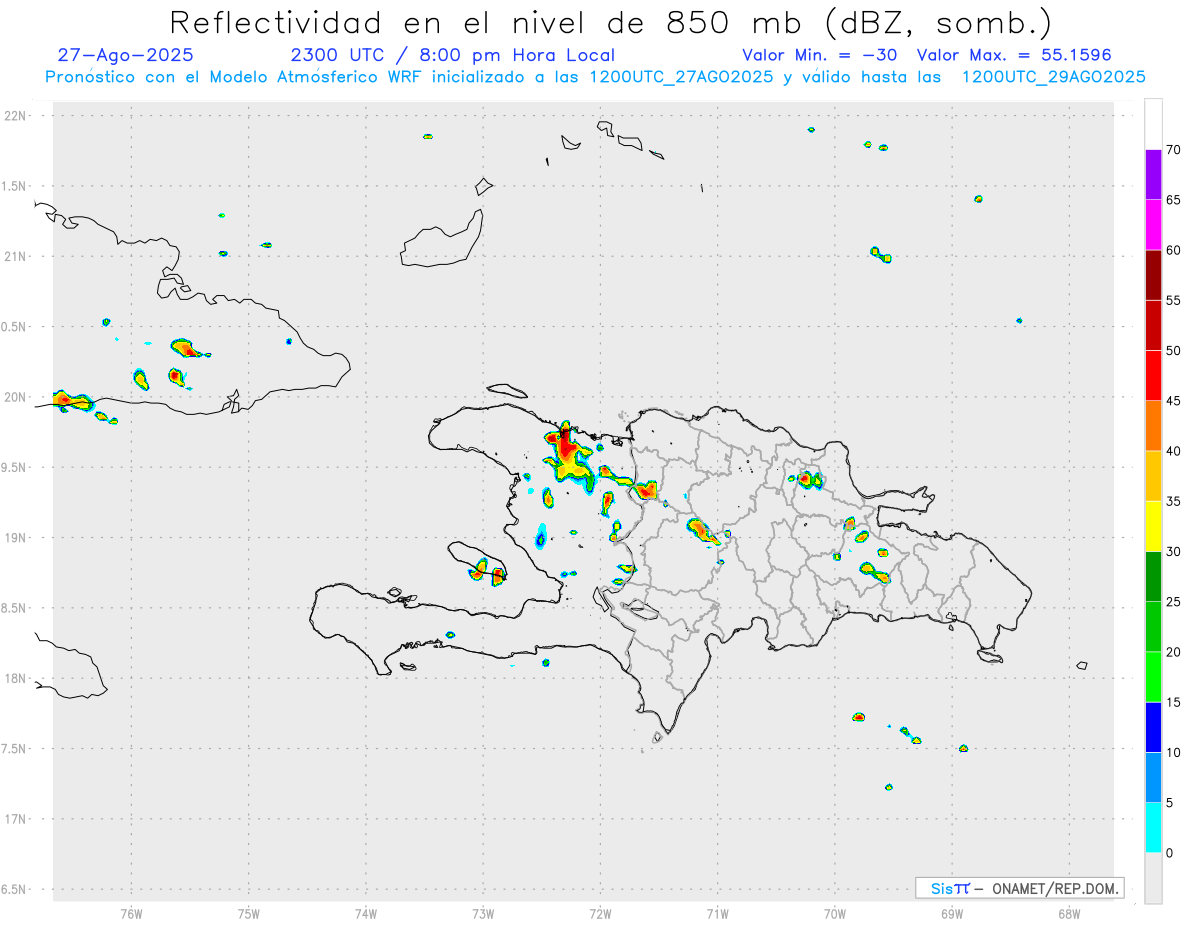Viewport: 1200px width, 927px height.
Task: Click the dark red 50–55 dBZ segment
Action: pyautogui.click(x=1153, y=325)
